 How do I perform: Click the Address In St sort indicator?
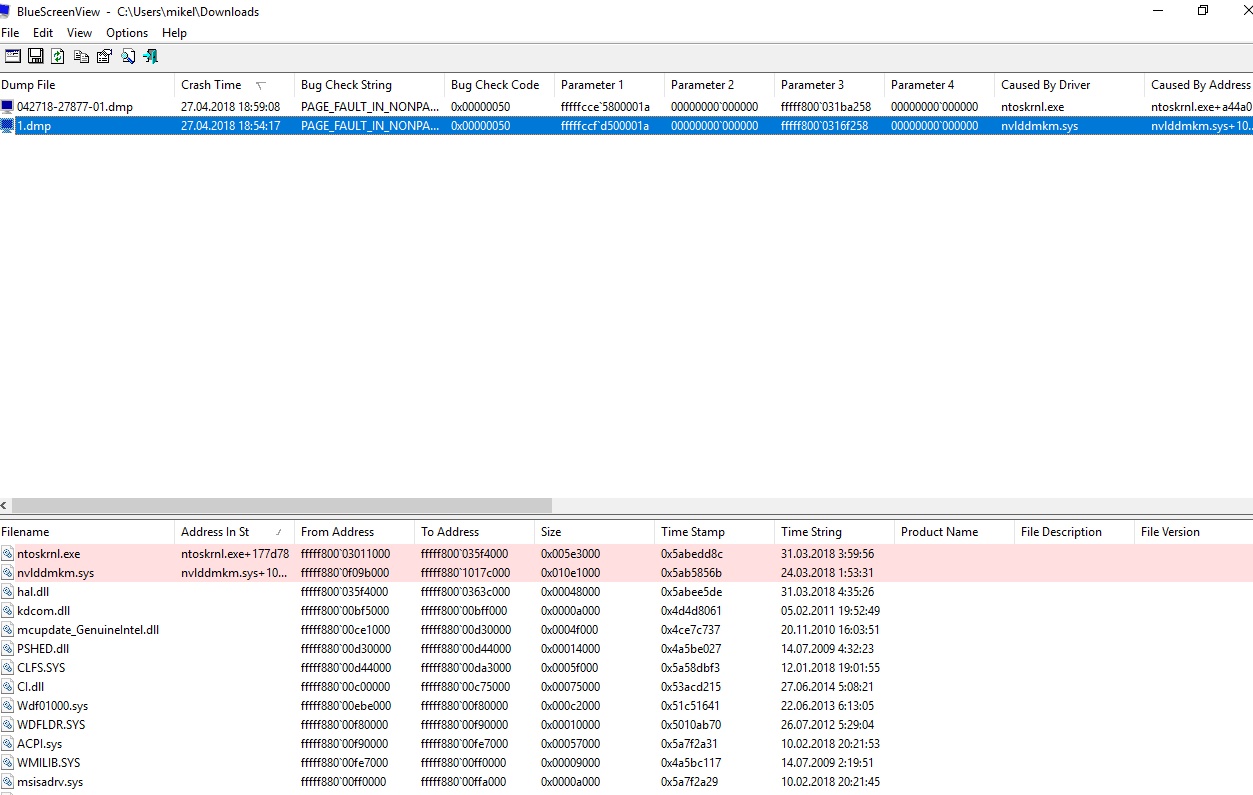pyautogui.click(x=278, y=533)
